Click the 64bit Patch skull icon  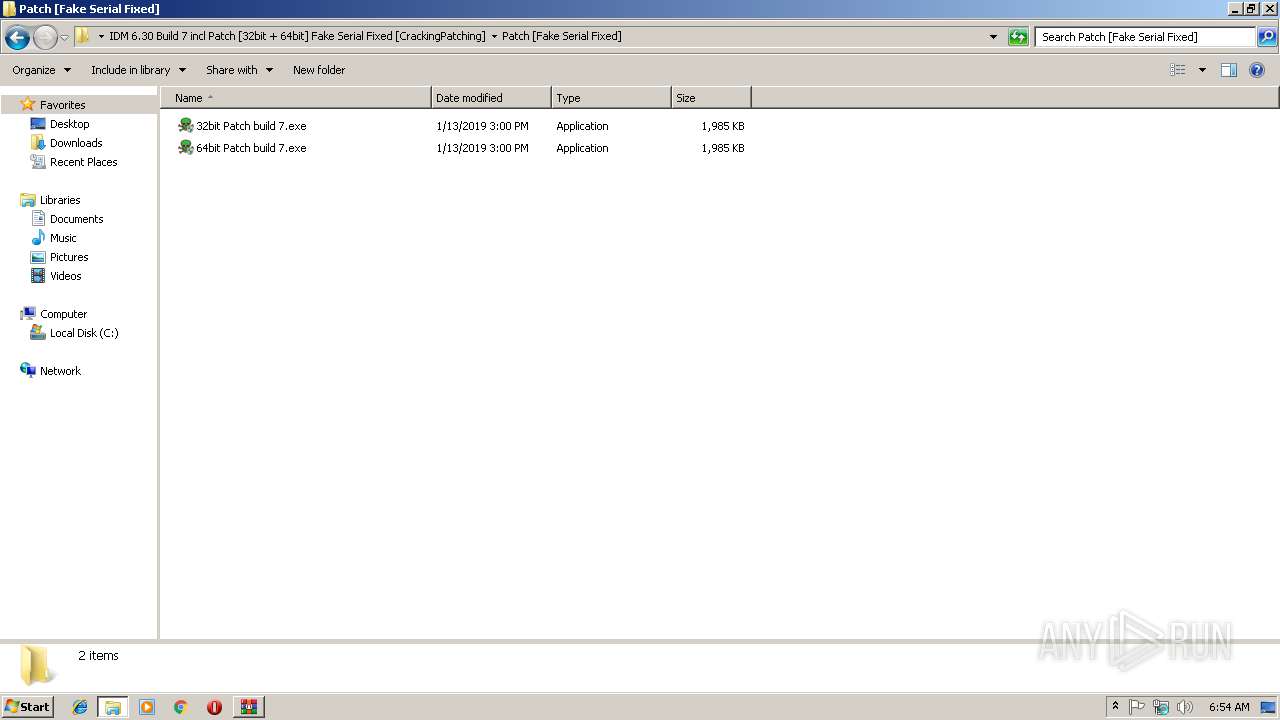pyautogui.click(x=185, y=148)
